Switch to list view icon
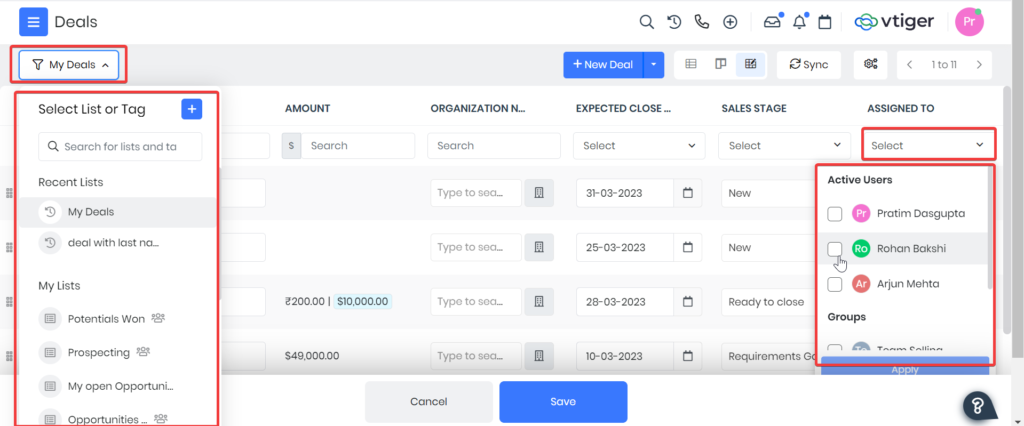Viewport: 1024px width, 426px height. click(690, 64)
